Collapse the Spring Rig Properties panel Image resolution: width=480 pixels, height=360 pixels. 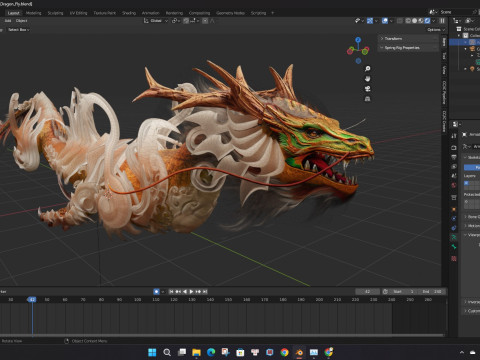pyautogui.click(x=408, y=48)
